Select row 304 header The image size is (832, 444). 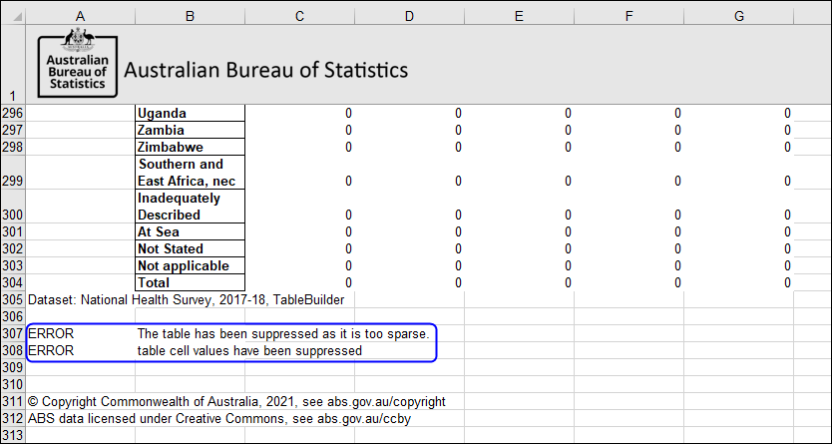[13, 283]
